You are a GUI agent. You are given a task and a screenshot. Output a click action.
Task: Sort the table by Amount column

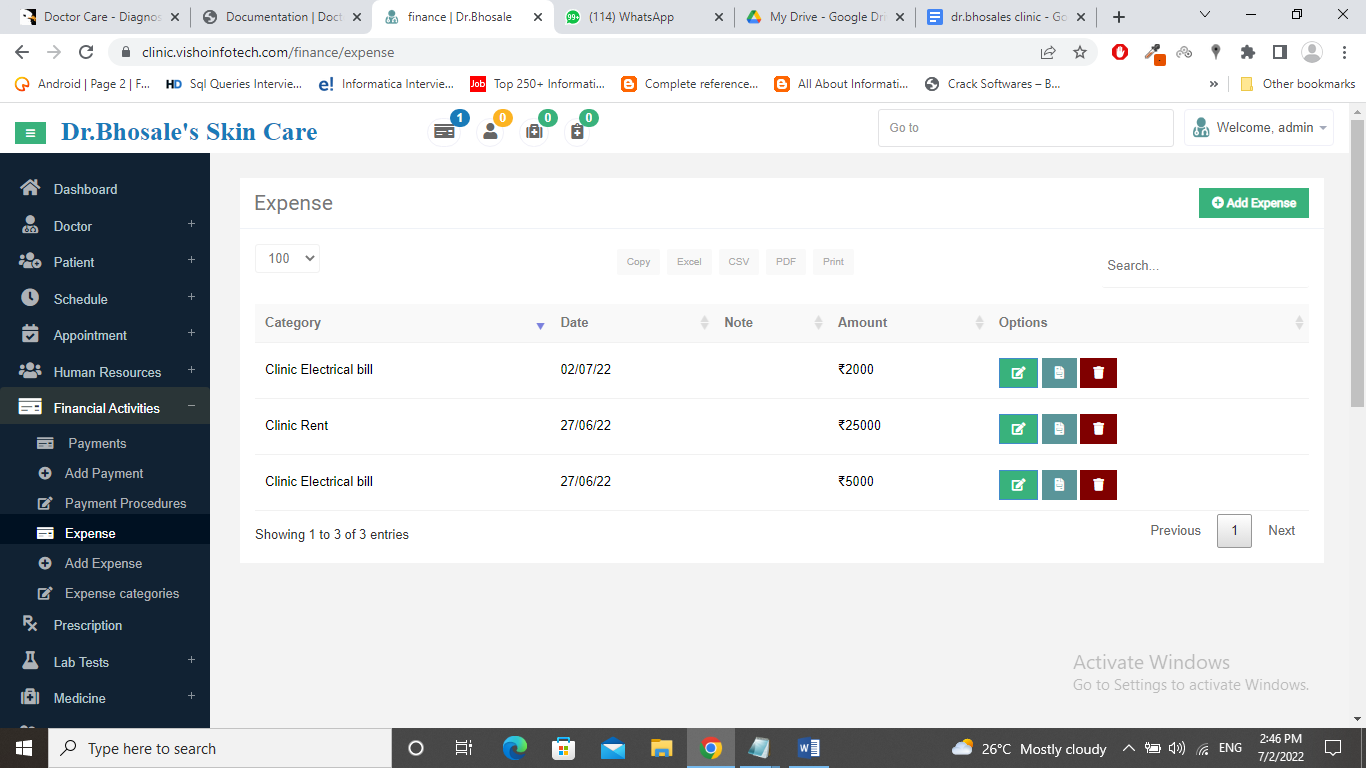(862, 323)
